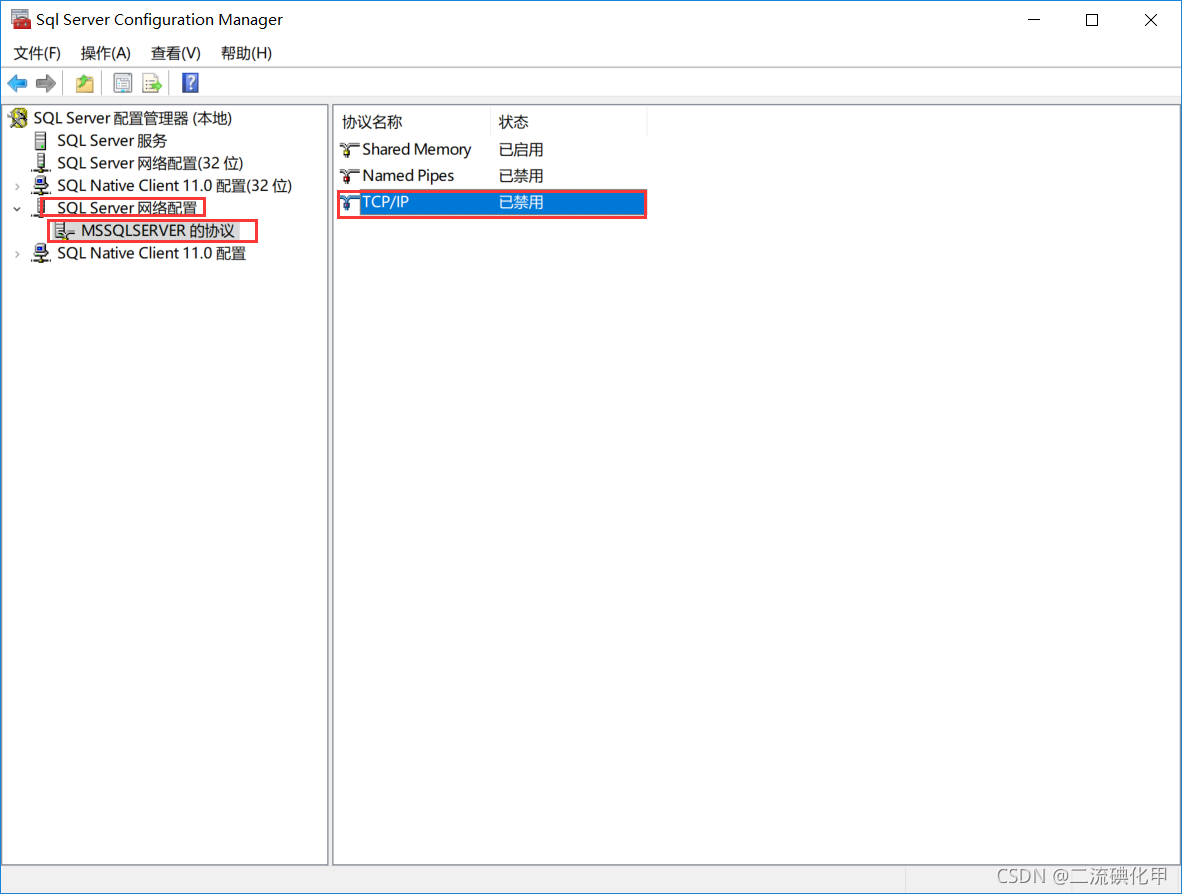The image size is (1182, 894).
Task: Click the Shared Memory protocol icon
Action: 349,150
